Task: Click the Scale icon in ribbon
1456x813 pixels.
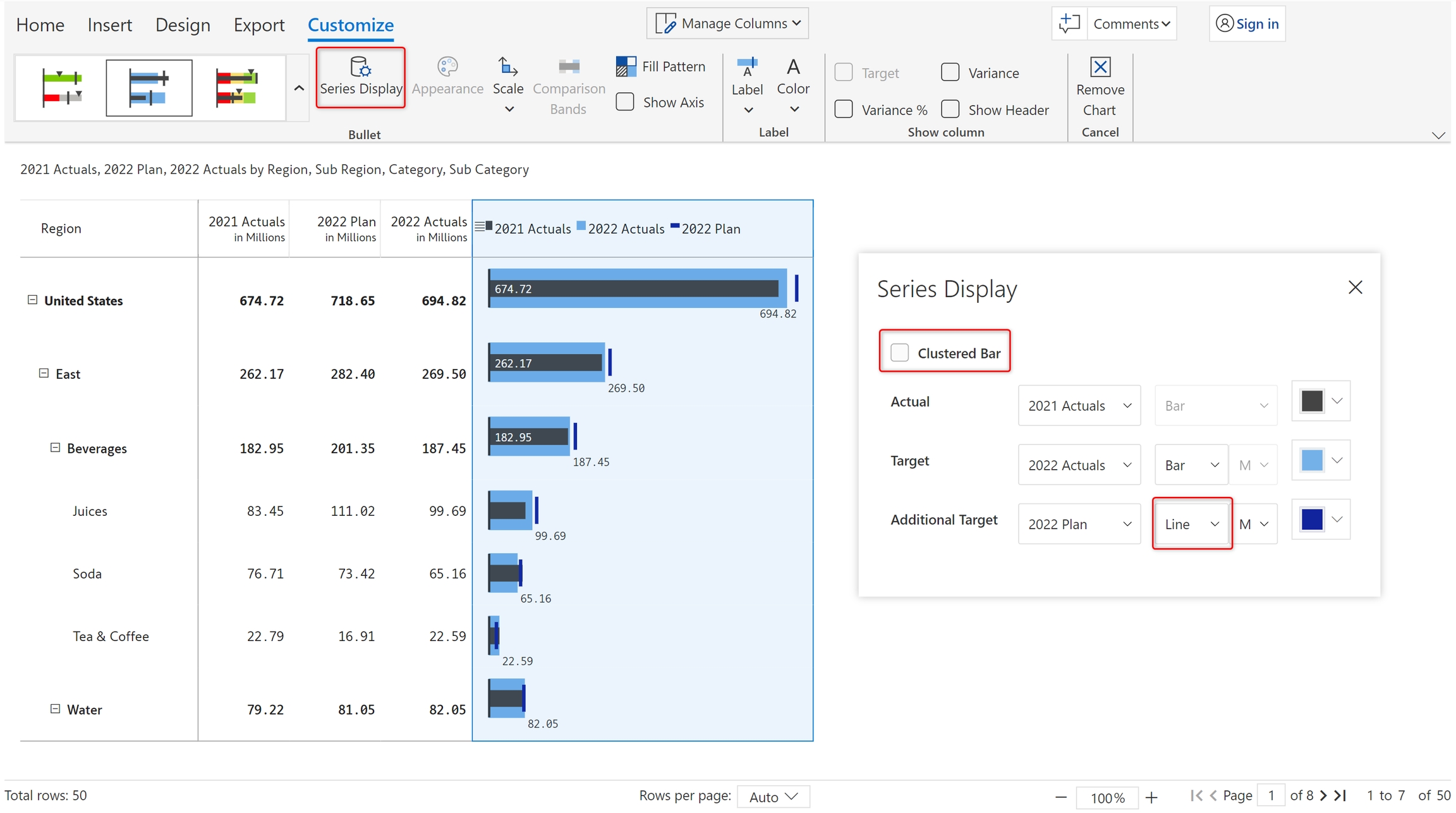Action: [507, 67]
